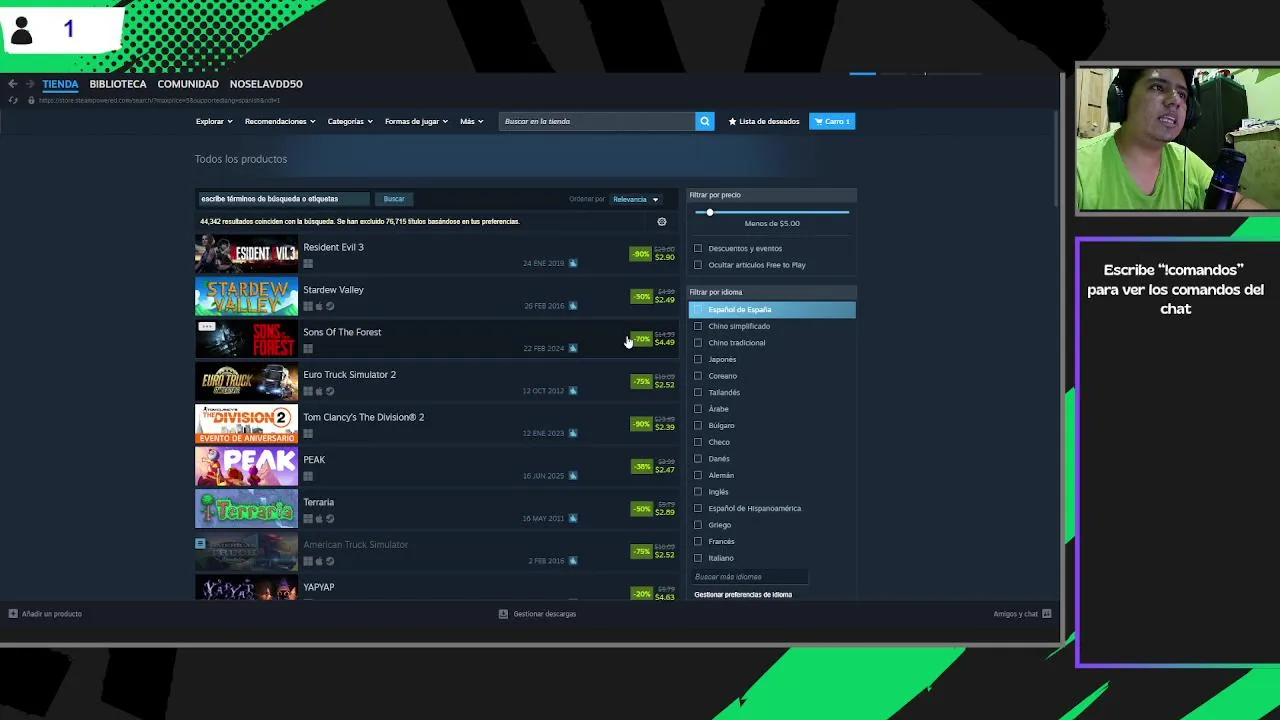Check the Japonés language filter
This screenshot has height=720, width=1280.
(698, 359)
